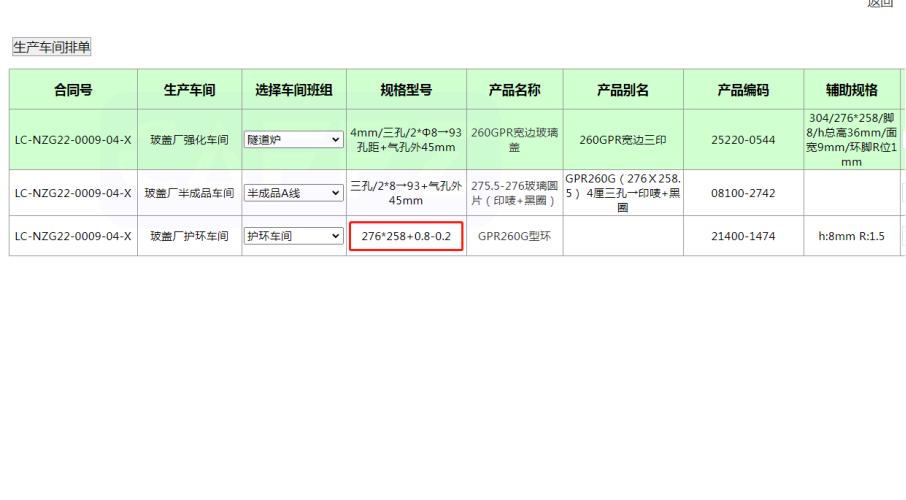906x500 pixels.
Task: Click the 辅助规格 column header
Action: coord(851,90)
